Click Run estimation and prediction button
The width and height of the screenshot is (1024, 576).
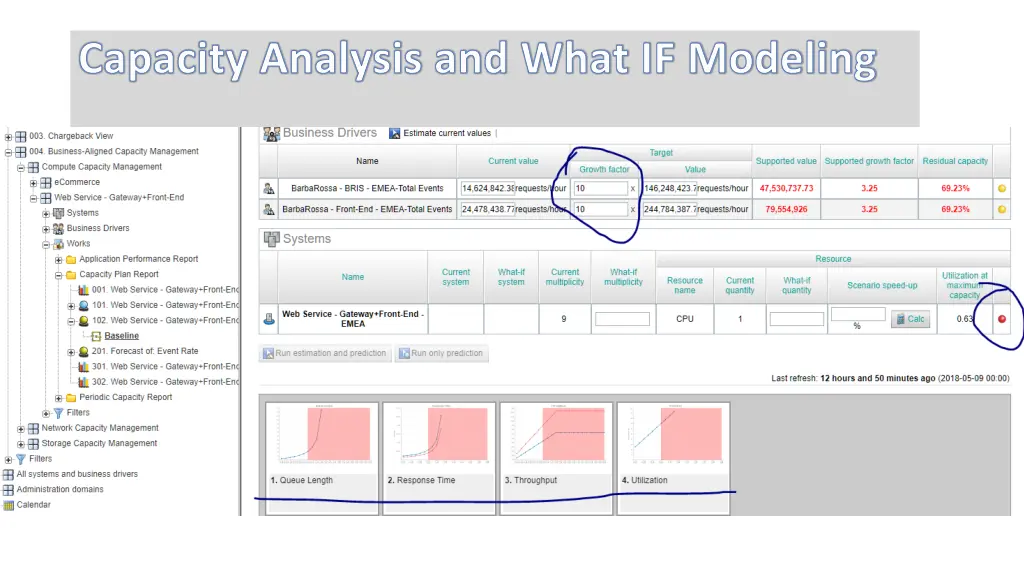point(325,353)
